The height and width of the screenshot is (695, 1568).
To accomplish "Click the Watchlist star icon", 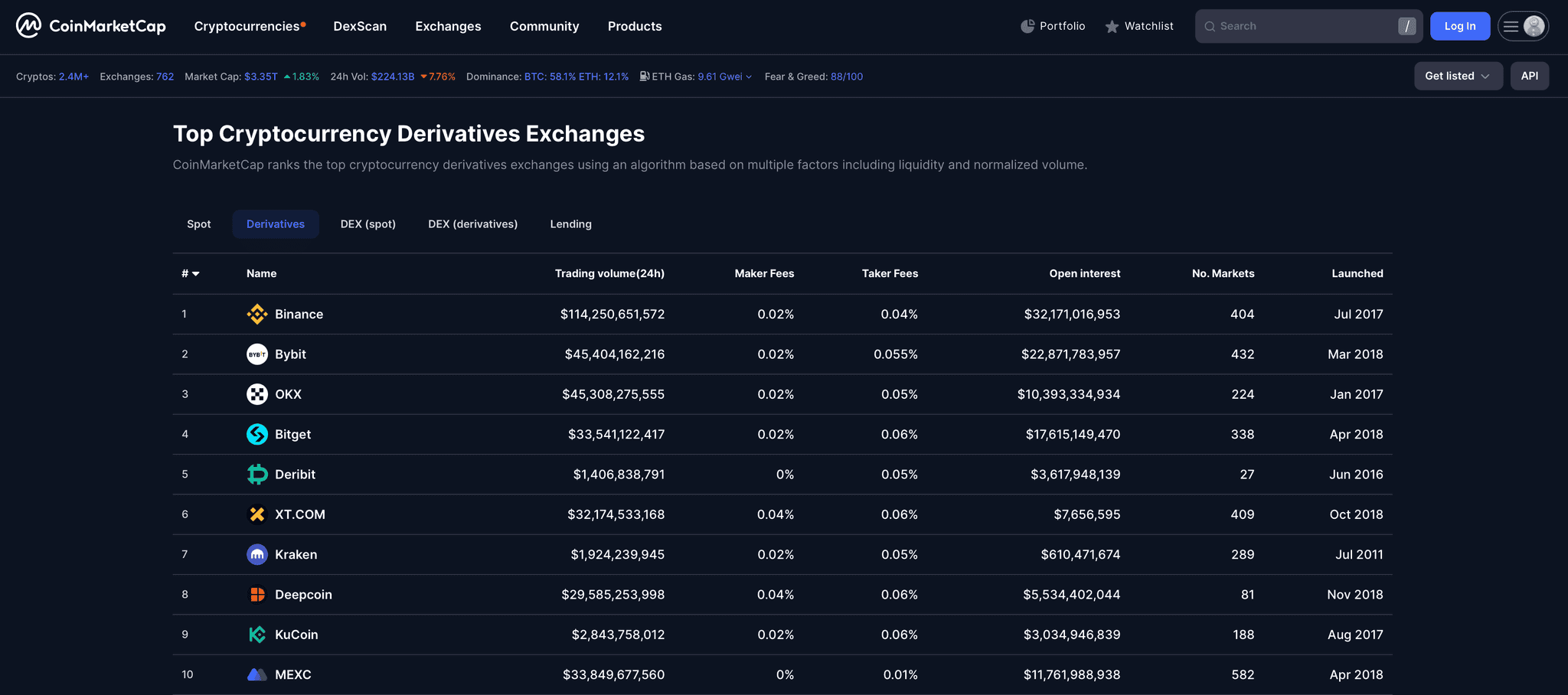I will [1111, 25].
